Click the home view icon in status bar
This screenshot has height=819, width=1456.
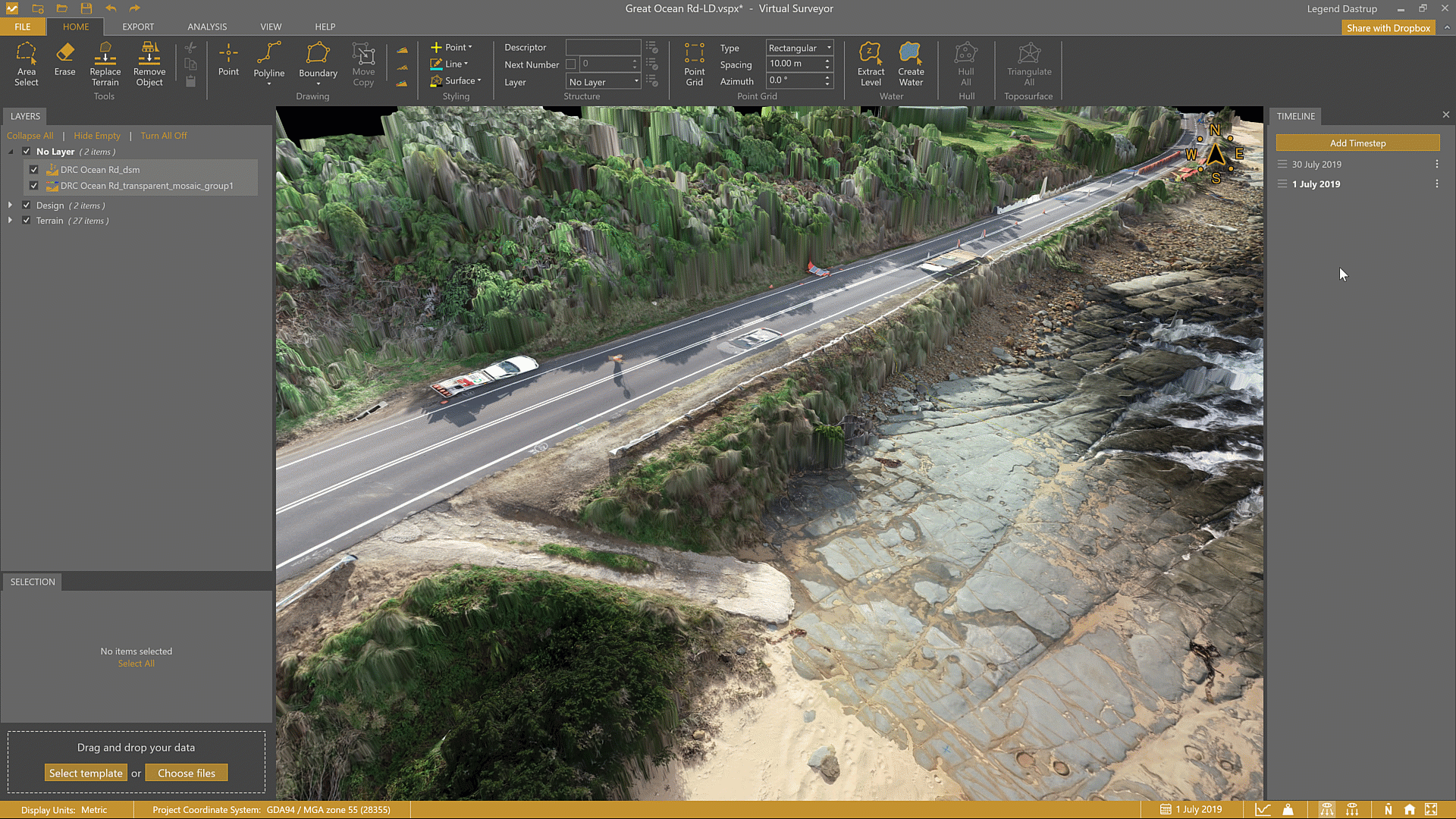coord(1409,809)
